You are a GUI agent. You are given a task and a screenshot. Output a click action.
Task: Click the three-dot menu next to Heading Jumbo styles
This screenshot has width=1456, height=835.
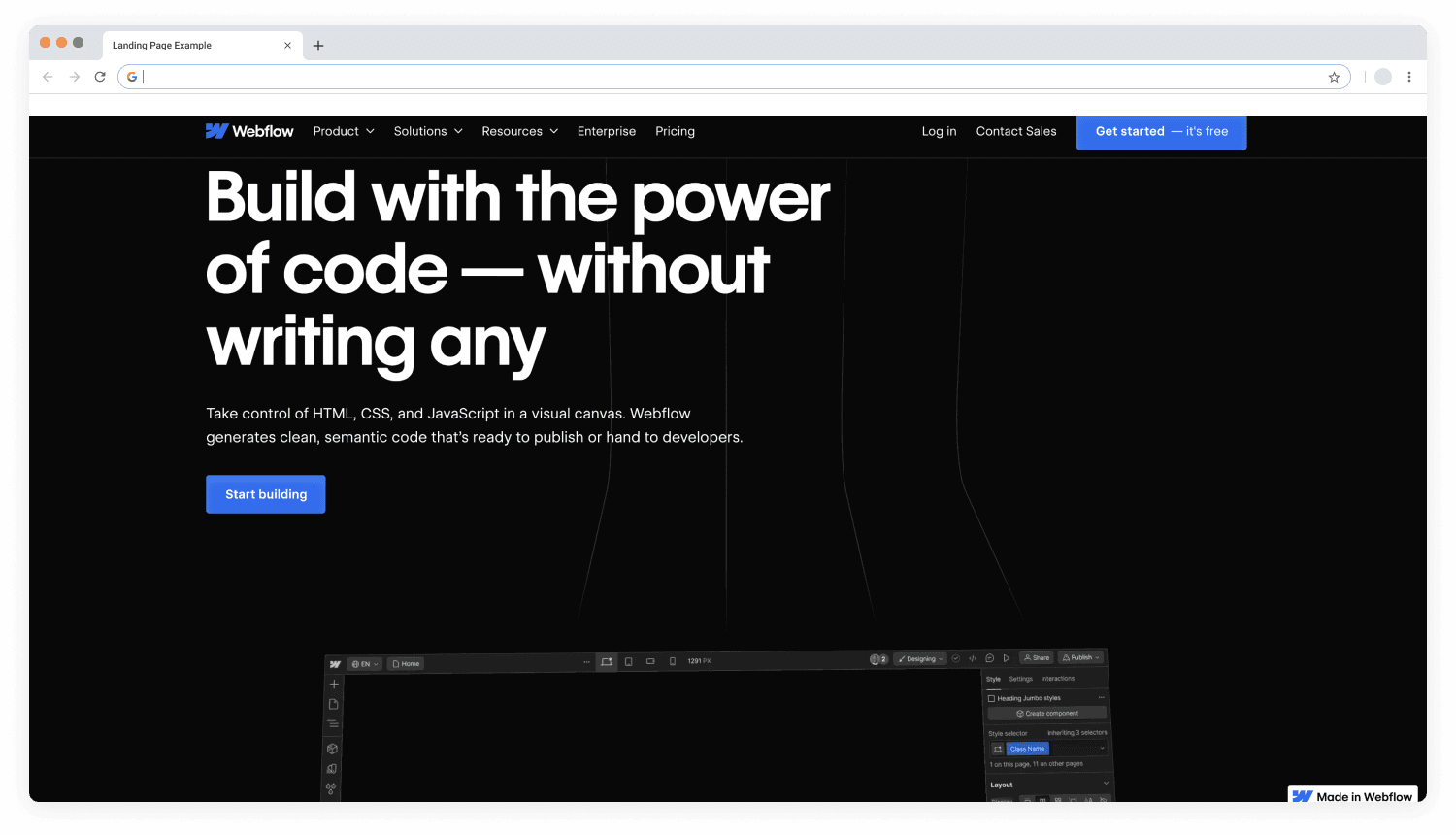click(x=1102, y=697)
